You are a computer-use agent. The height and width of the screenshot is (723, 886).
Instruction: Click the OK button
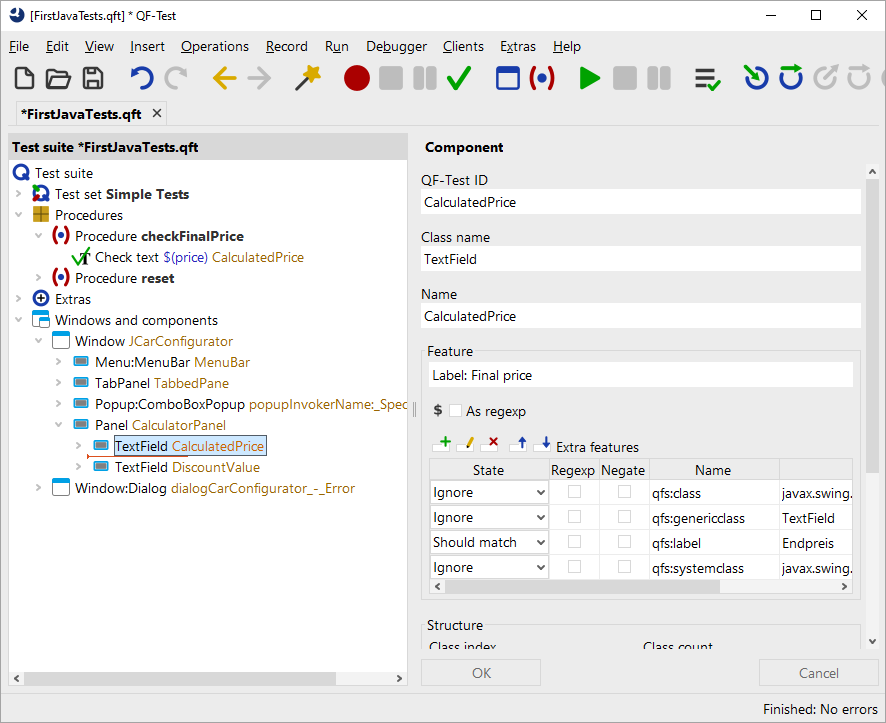tap(481, 673)
